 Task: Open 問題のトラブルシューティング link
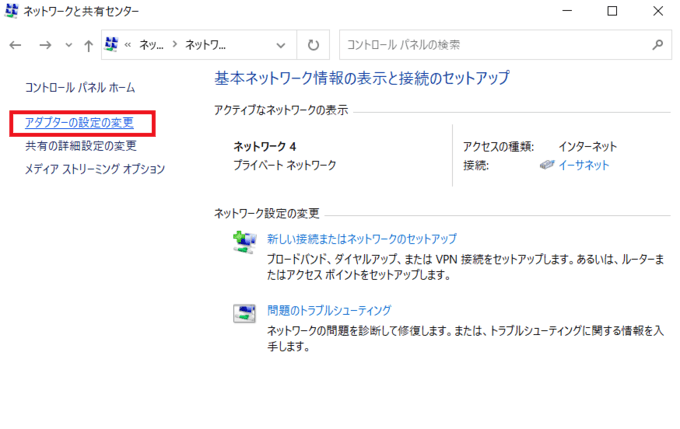(x=329, y=311)
